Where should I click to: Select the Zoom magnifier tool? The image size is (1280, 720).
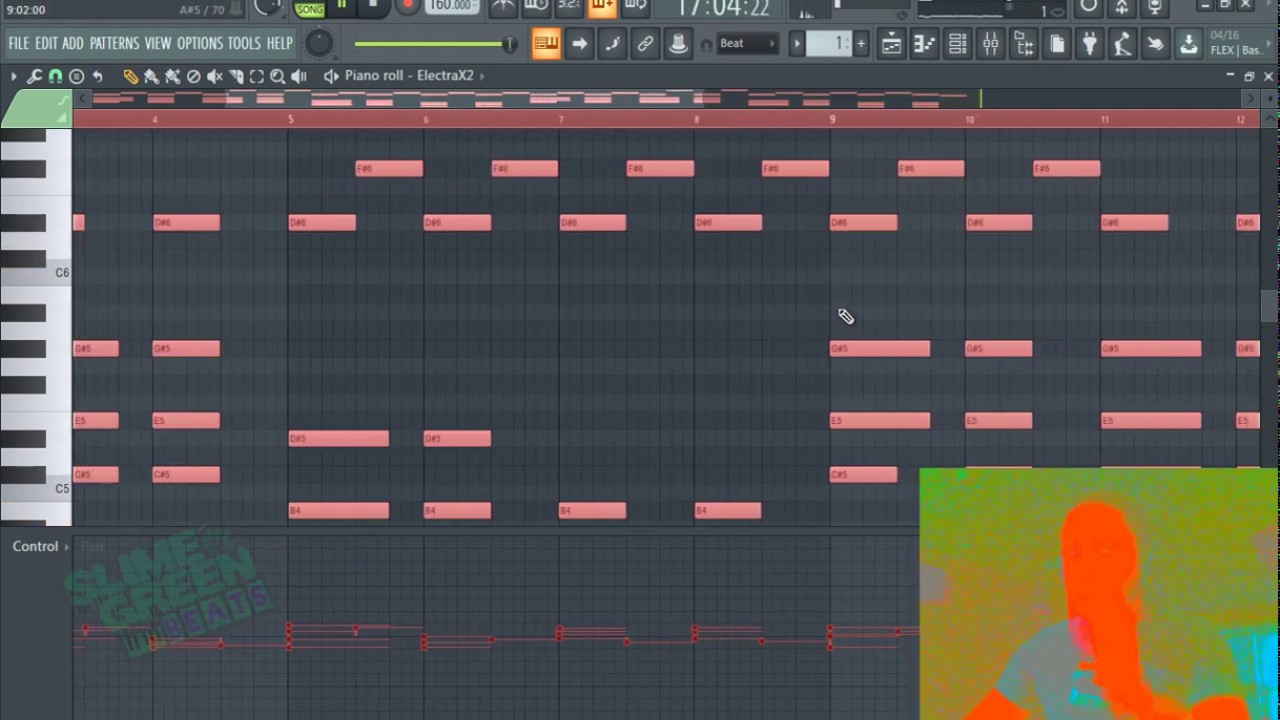point(278,76)
